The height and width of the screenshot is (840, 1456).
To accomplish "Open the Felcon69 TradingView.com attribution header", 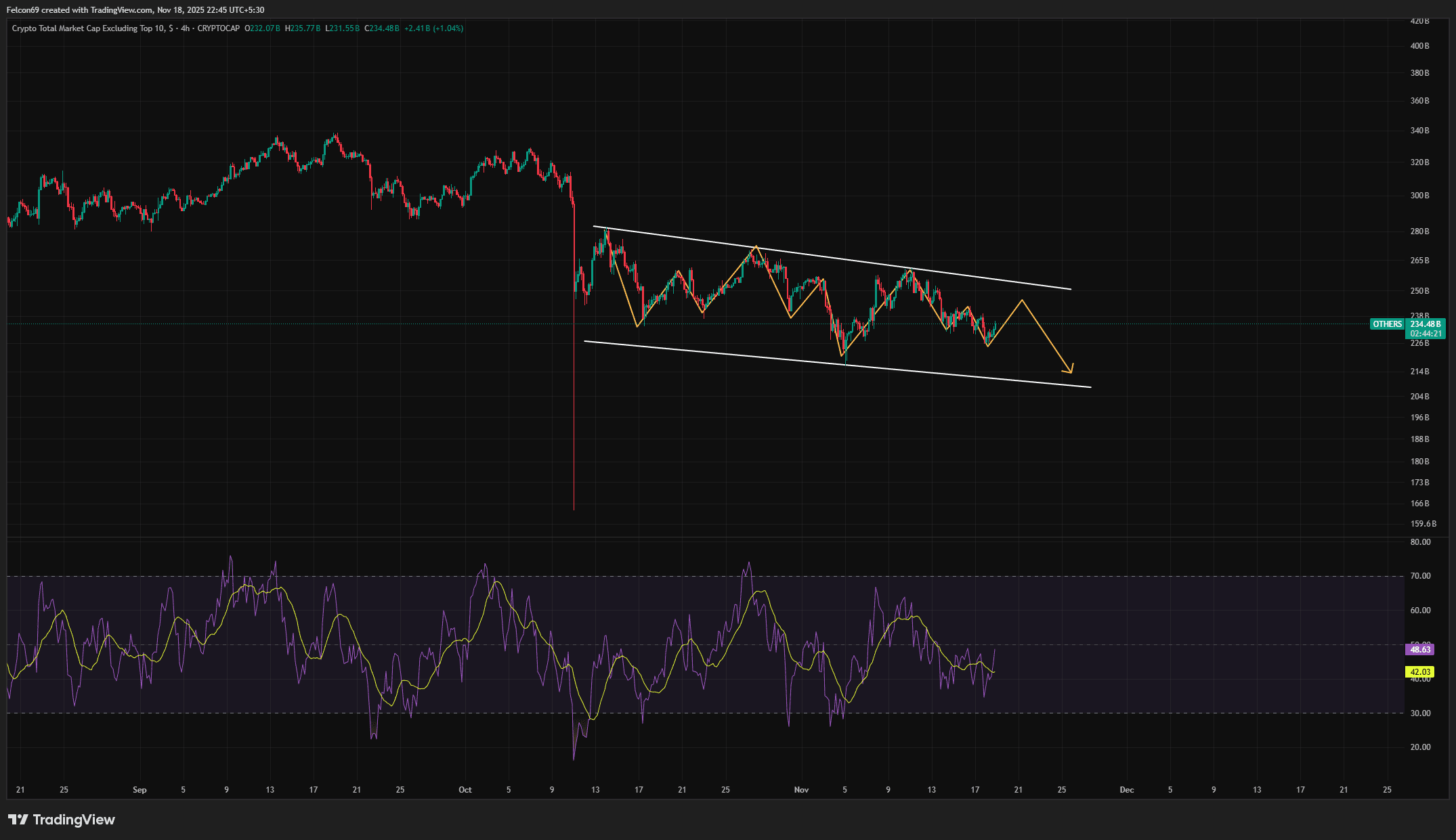I will pos(135,10).
